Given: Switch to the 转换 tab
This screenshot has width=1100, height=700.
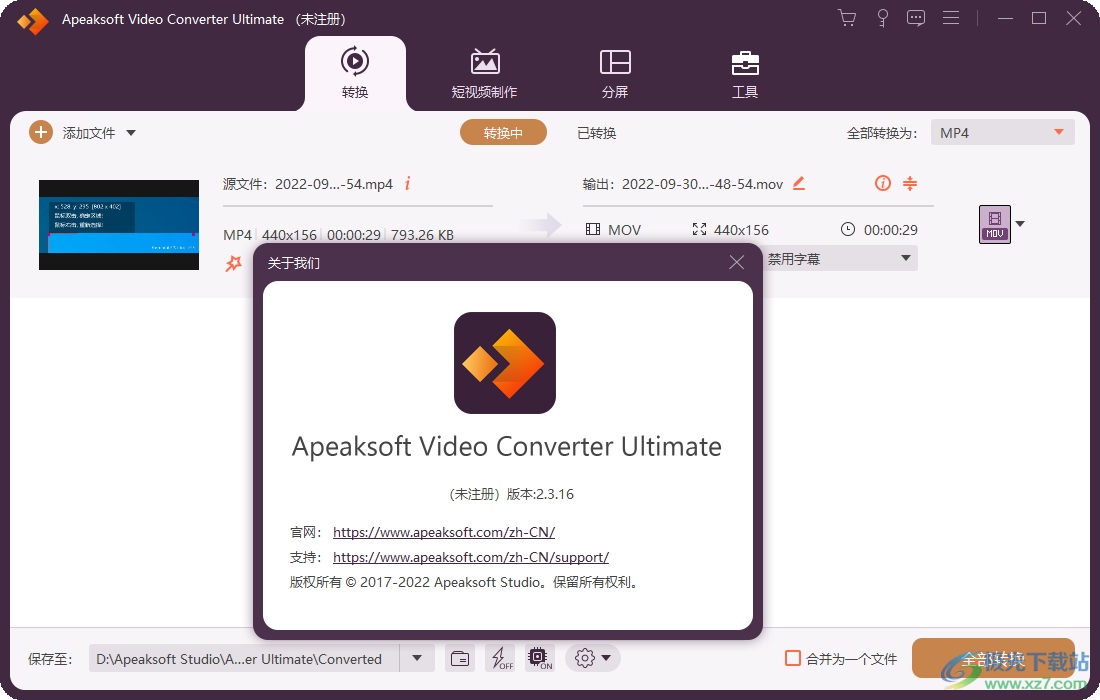Looking at the screenshot, I should (355, 73).
